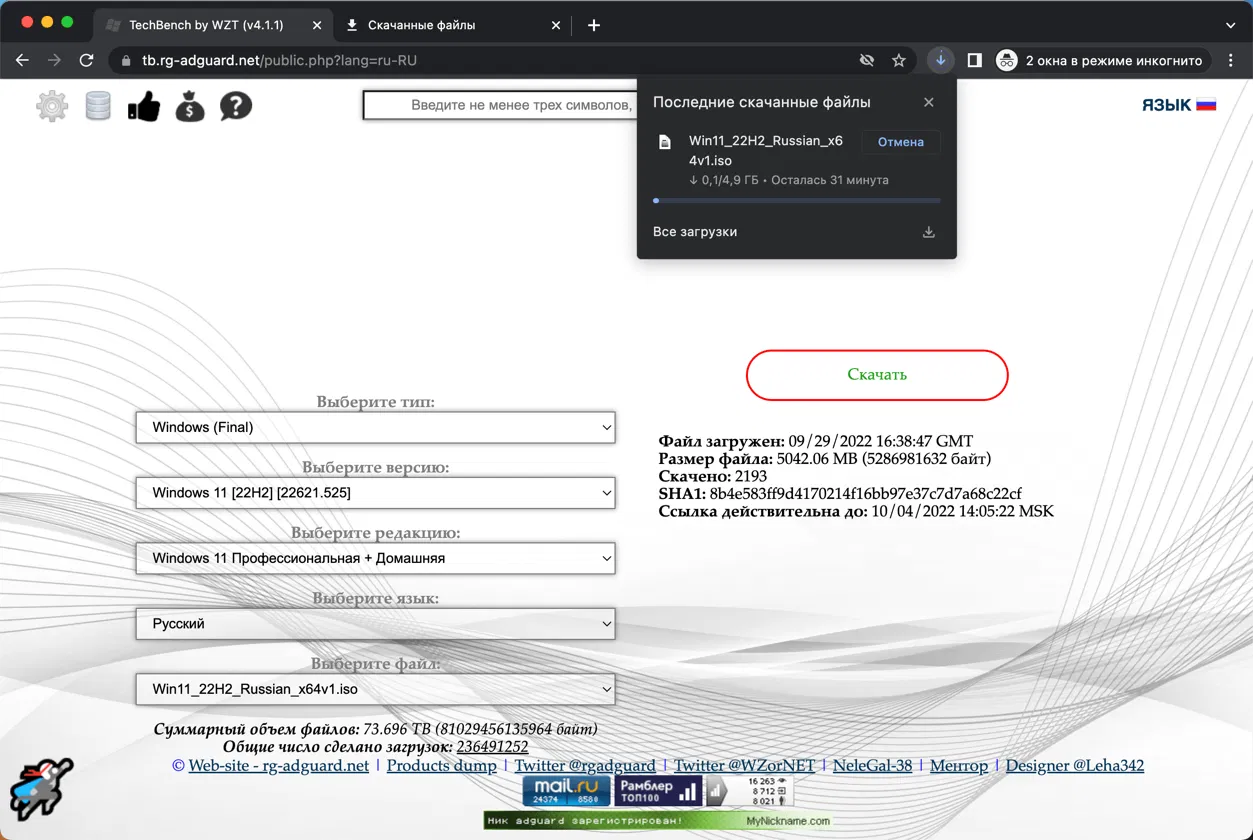Cancel download with Отмена button
Image resolution: width=1253 pixels, height=840 pixels.
(901, 142)
